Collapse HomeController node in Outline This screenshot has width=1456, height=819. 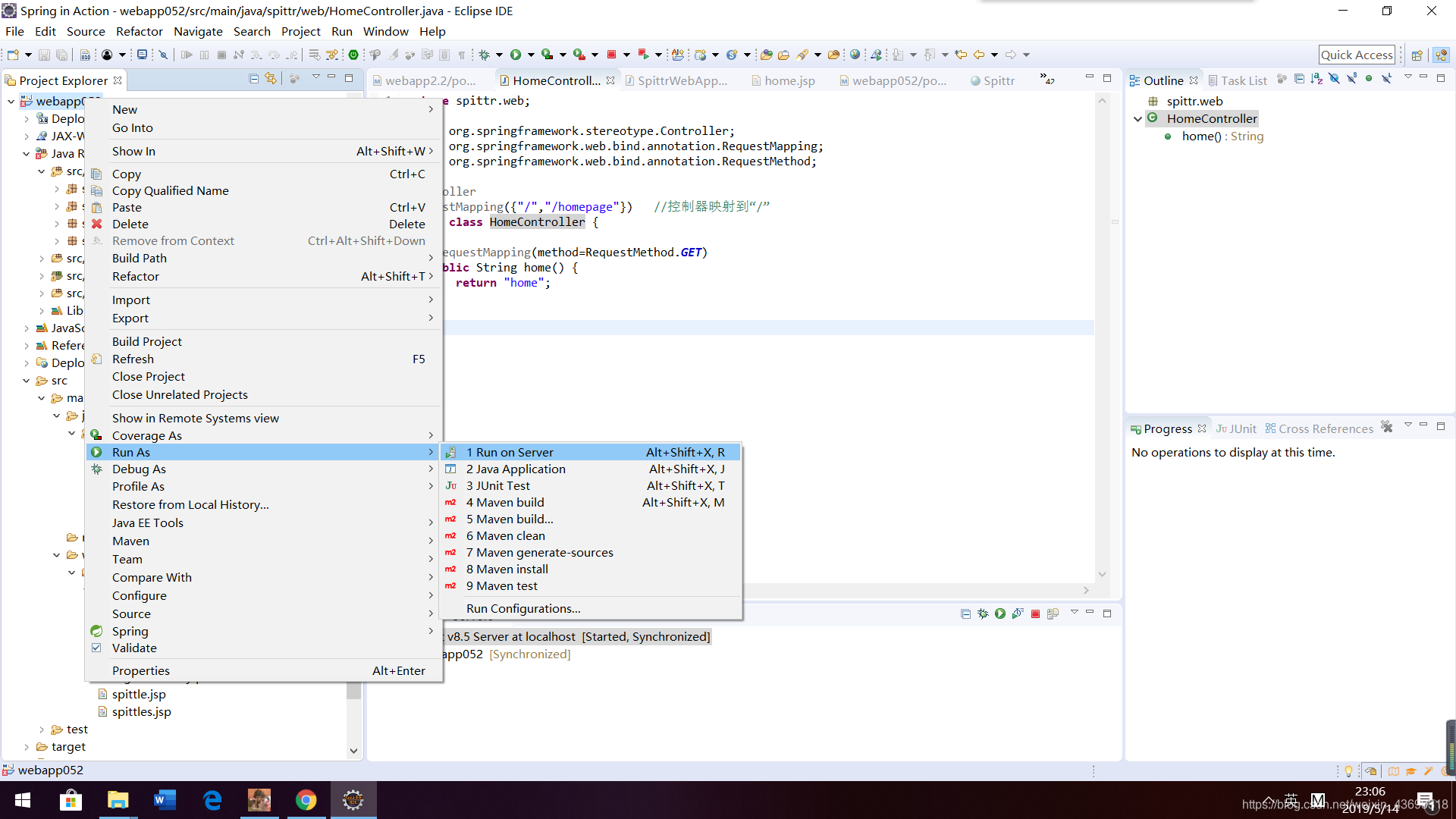(x=1137, y=119)
